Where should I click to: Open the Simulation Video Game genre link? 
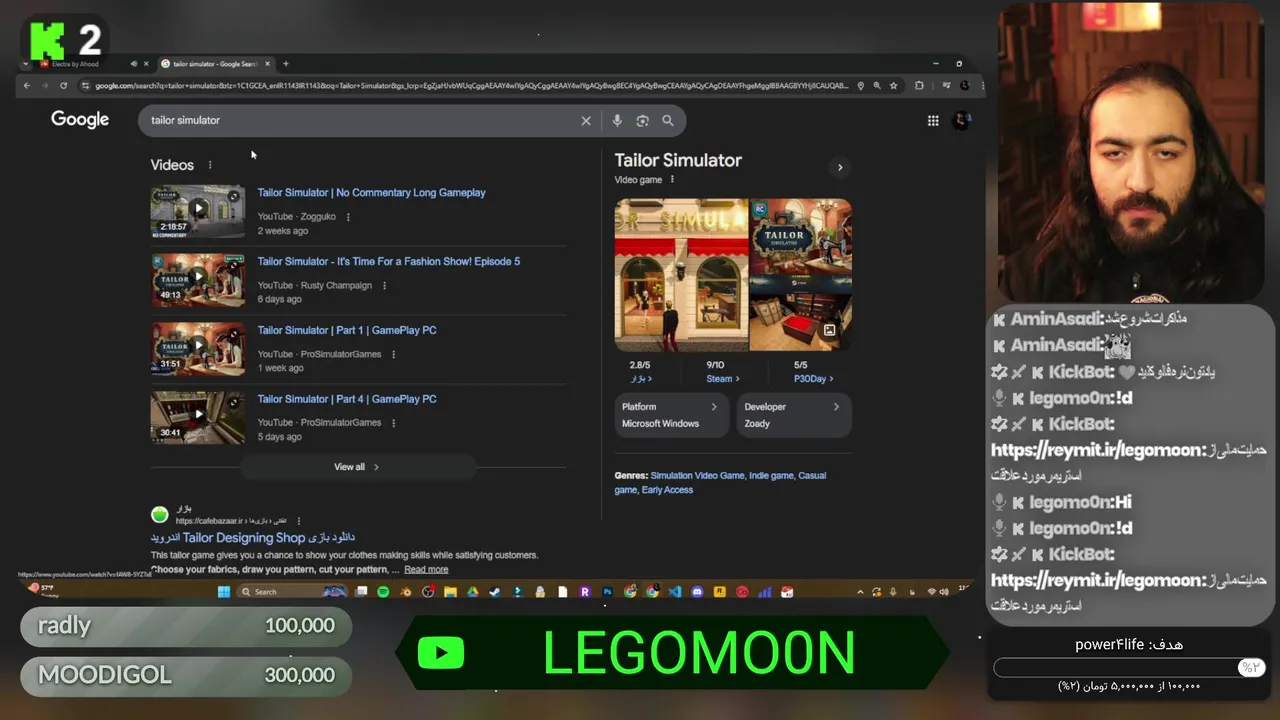[x=697, y=476]
